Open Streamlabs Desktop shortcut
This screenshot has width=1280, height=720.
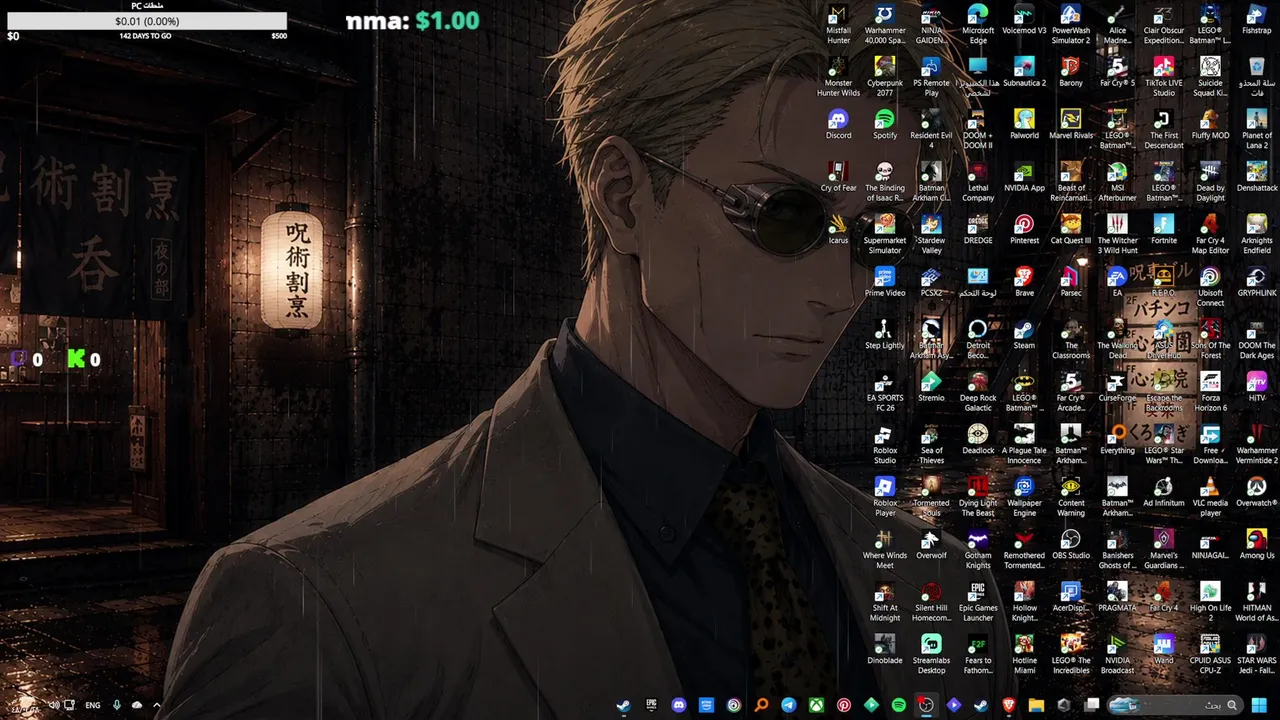pos(931,654)
